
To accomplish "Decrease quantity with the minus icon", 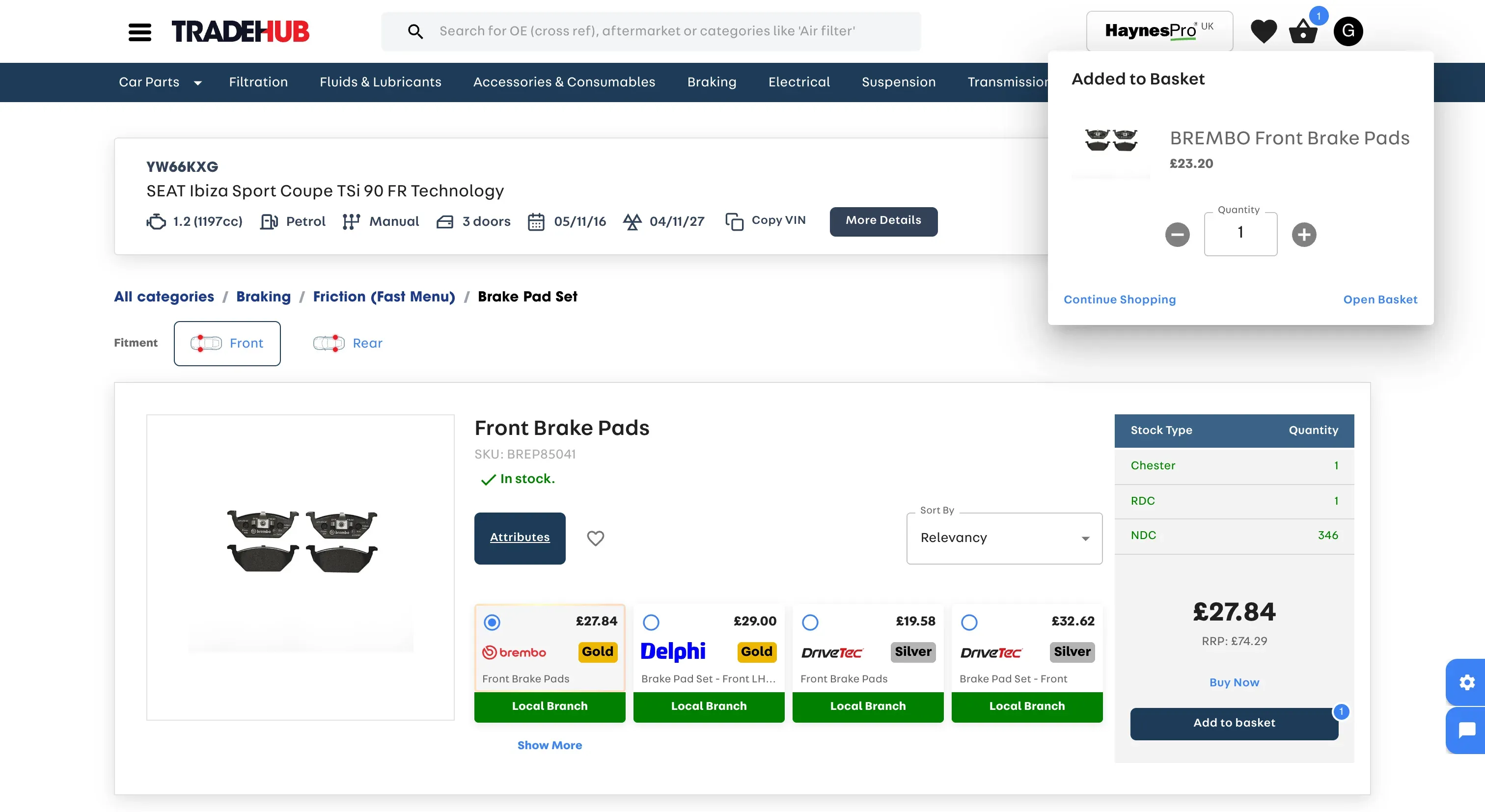I will point(1177,235).
